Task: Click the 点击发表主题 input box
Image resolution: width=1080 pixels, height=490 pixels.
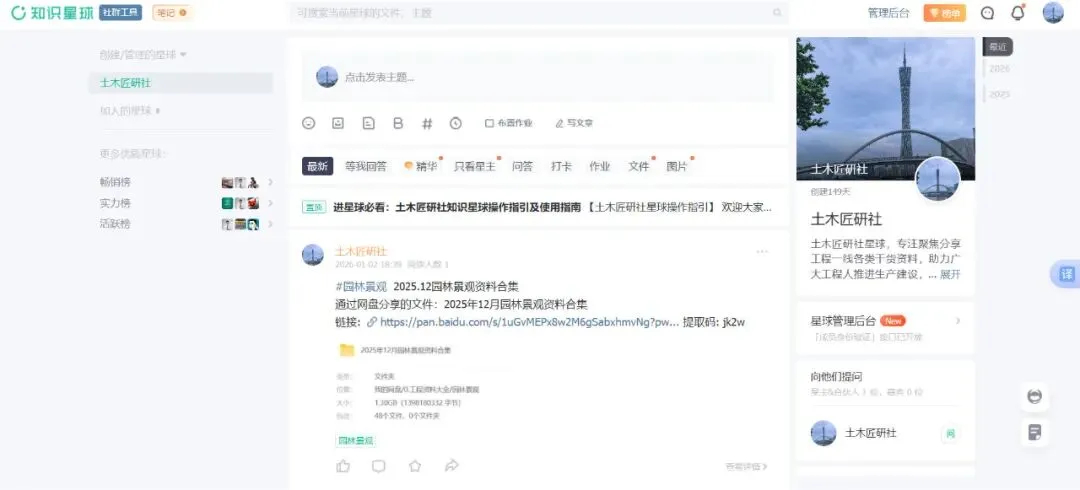Action: pyautogui.click(x=537, y=77)
